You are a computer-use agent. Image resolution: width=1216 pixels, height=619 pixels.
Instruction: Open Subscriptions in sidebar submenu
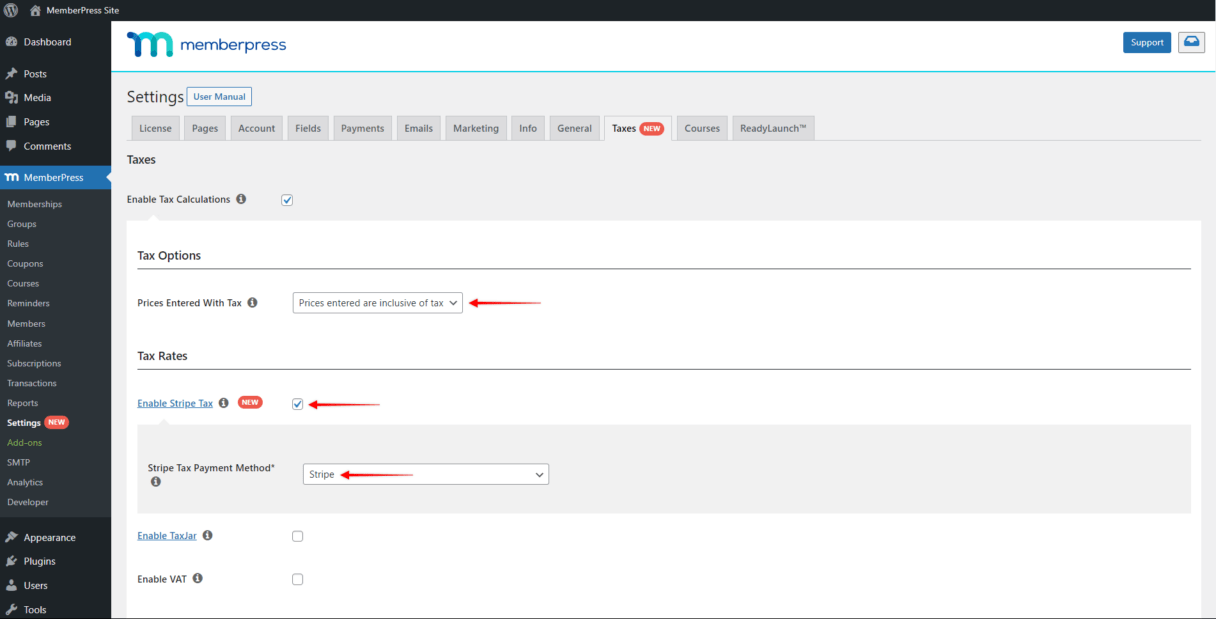pyautogui.click(x=34, y=363)
